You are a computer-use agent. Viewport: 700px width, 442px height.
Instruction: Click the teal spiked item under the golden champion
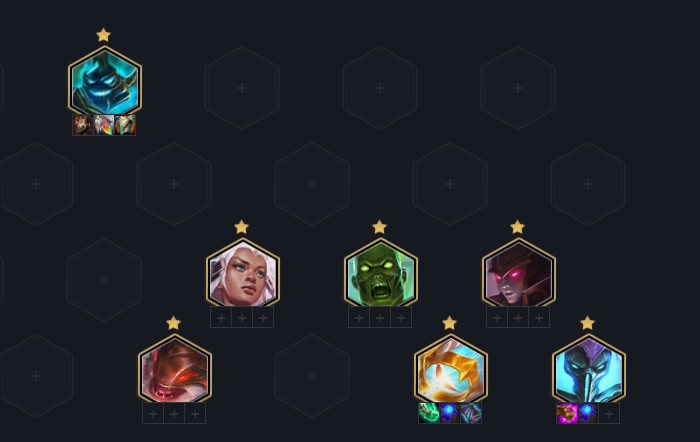471,413
